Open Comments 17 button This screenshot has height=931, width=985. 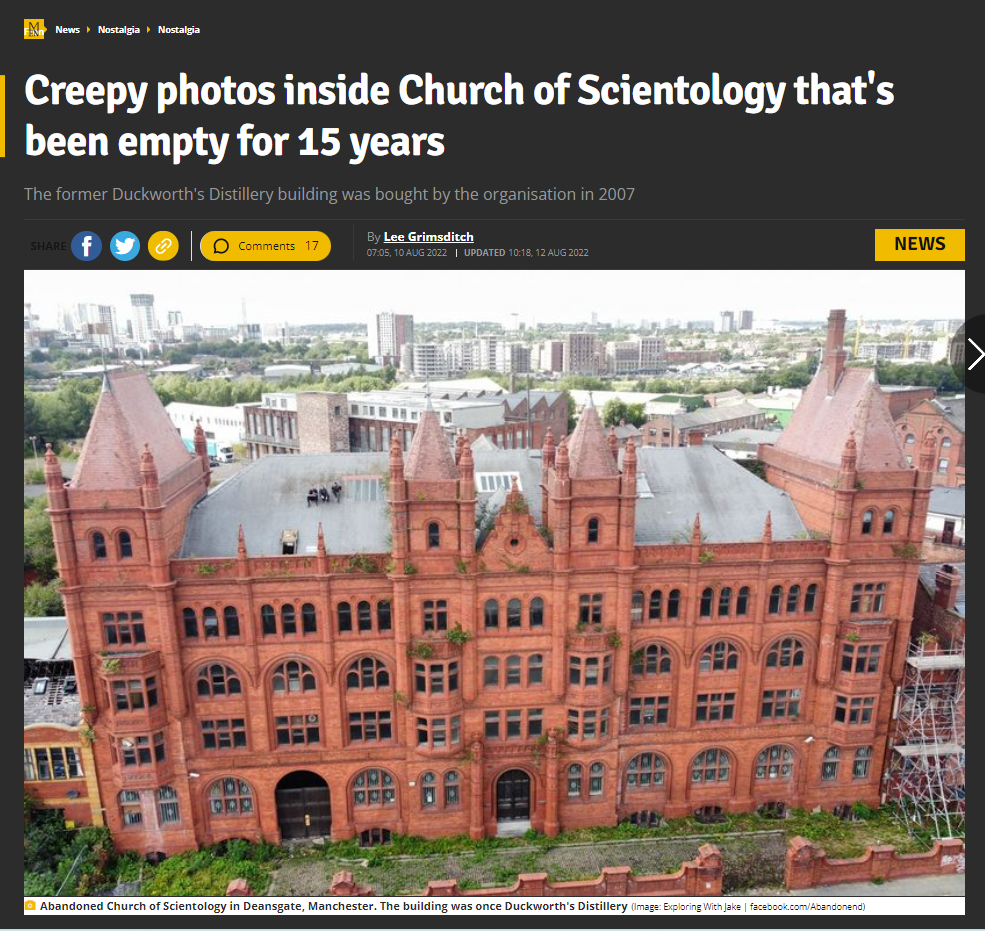pos(265,246)
